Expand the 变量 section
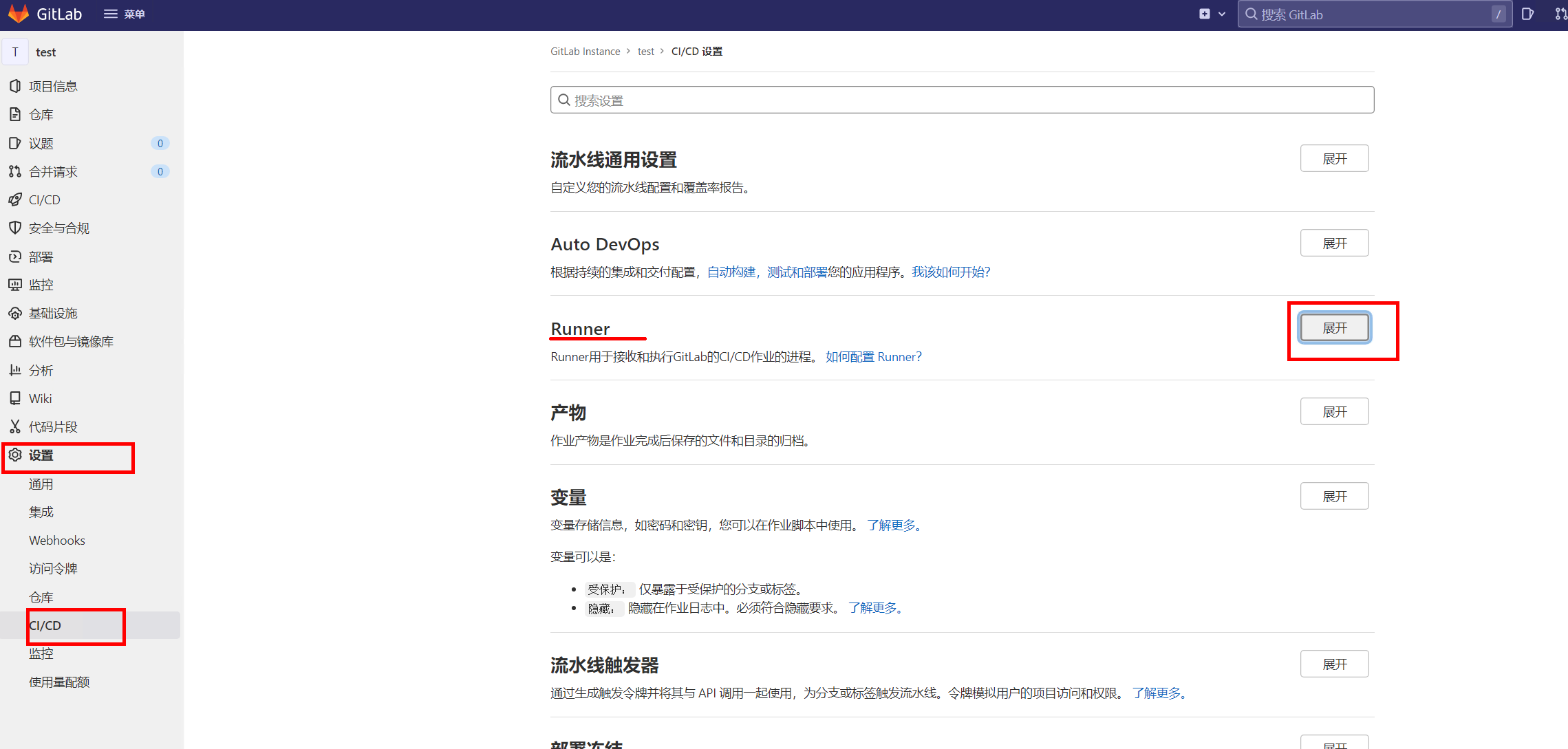Screen dimensions: 1568x749 (x=1334, y=496)
